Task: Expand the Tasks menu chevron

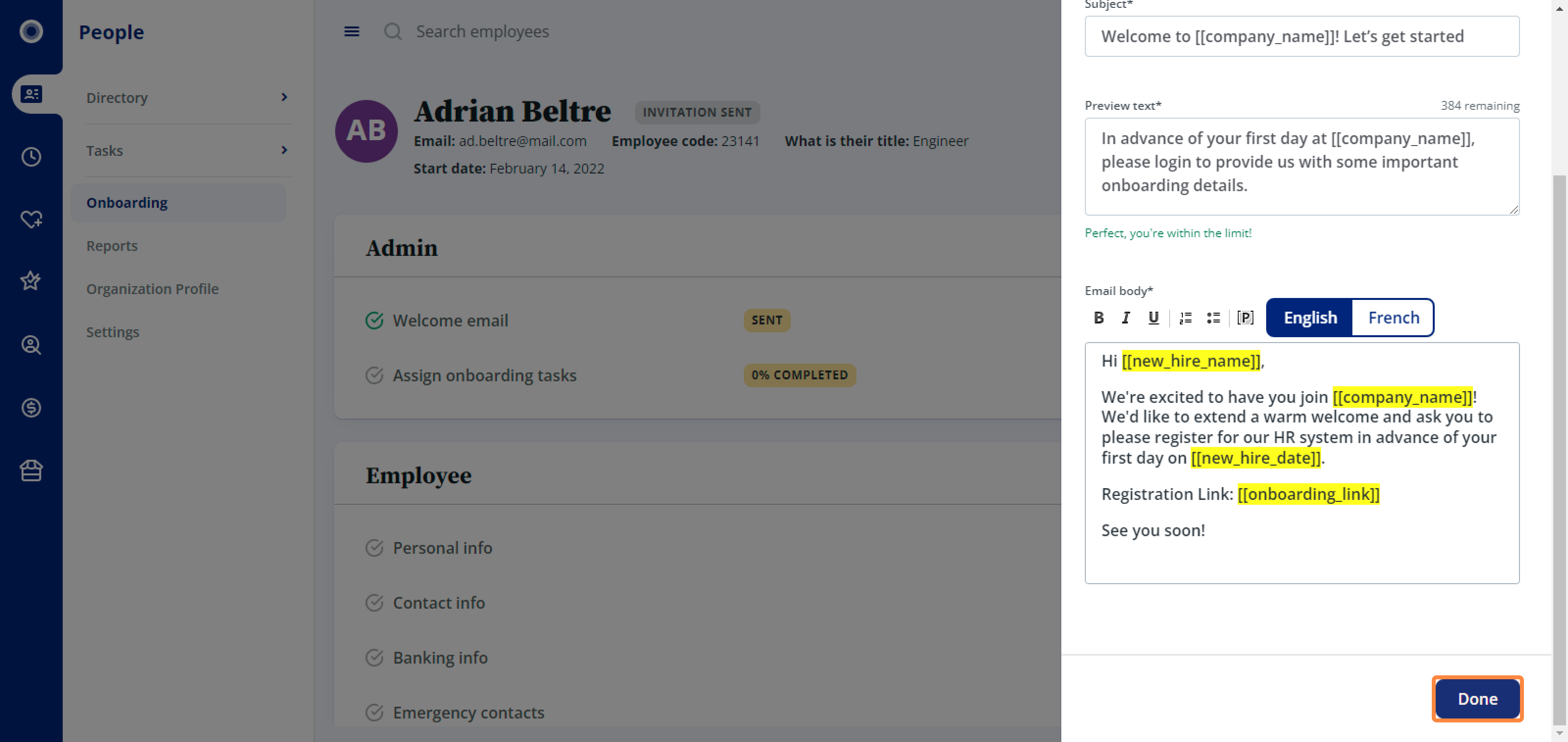Action: click(284, 150)
